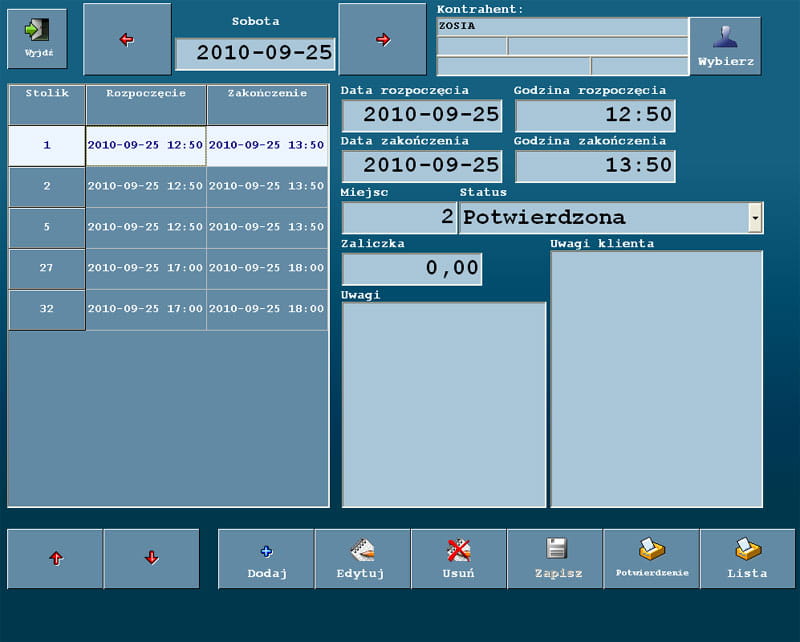Click the Godzina rozpoczęcia time field

click(x=595, y=115)
